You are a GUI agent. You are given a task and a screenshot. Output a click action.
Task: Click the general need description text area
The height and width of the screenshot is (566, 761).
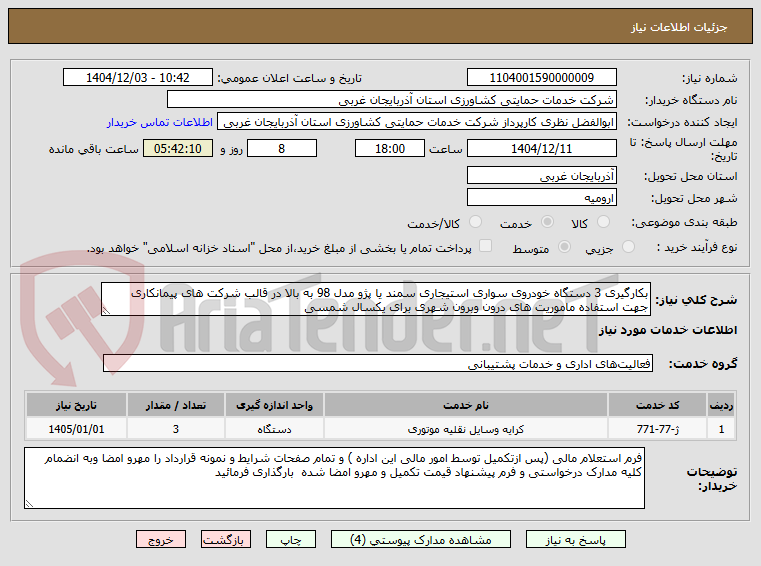pos(376,300)
